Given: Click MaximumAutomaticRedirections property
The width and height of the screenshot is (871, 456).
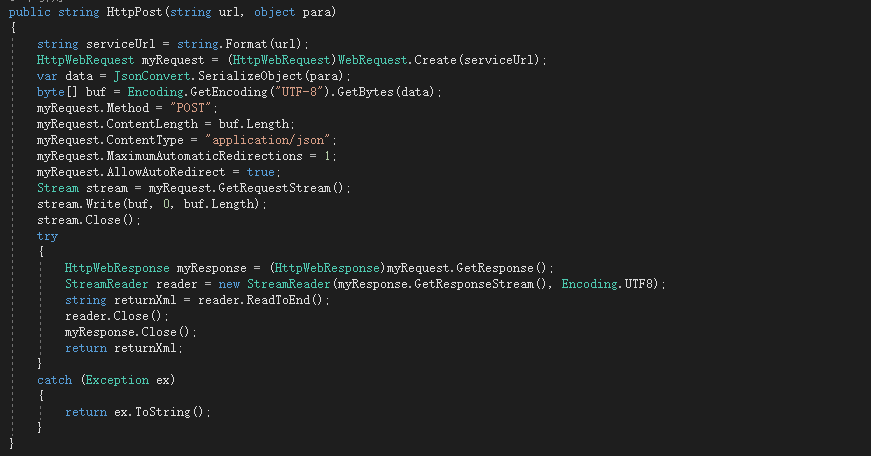Looking at the screenshot, I should (204, 156).
